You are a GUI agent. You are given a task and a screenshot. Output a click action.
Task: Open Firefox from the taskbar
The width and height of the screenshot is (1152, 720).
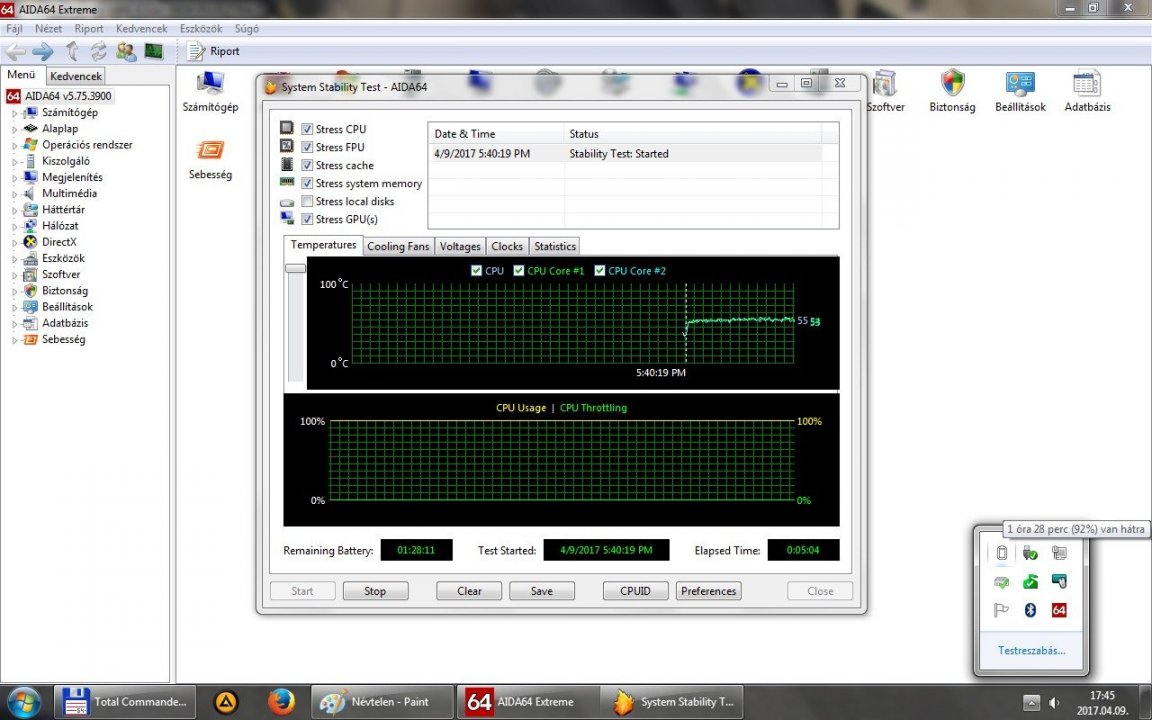(281, 702)
